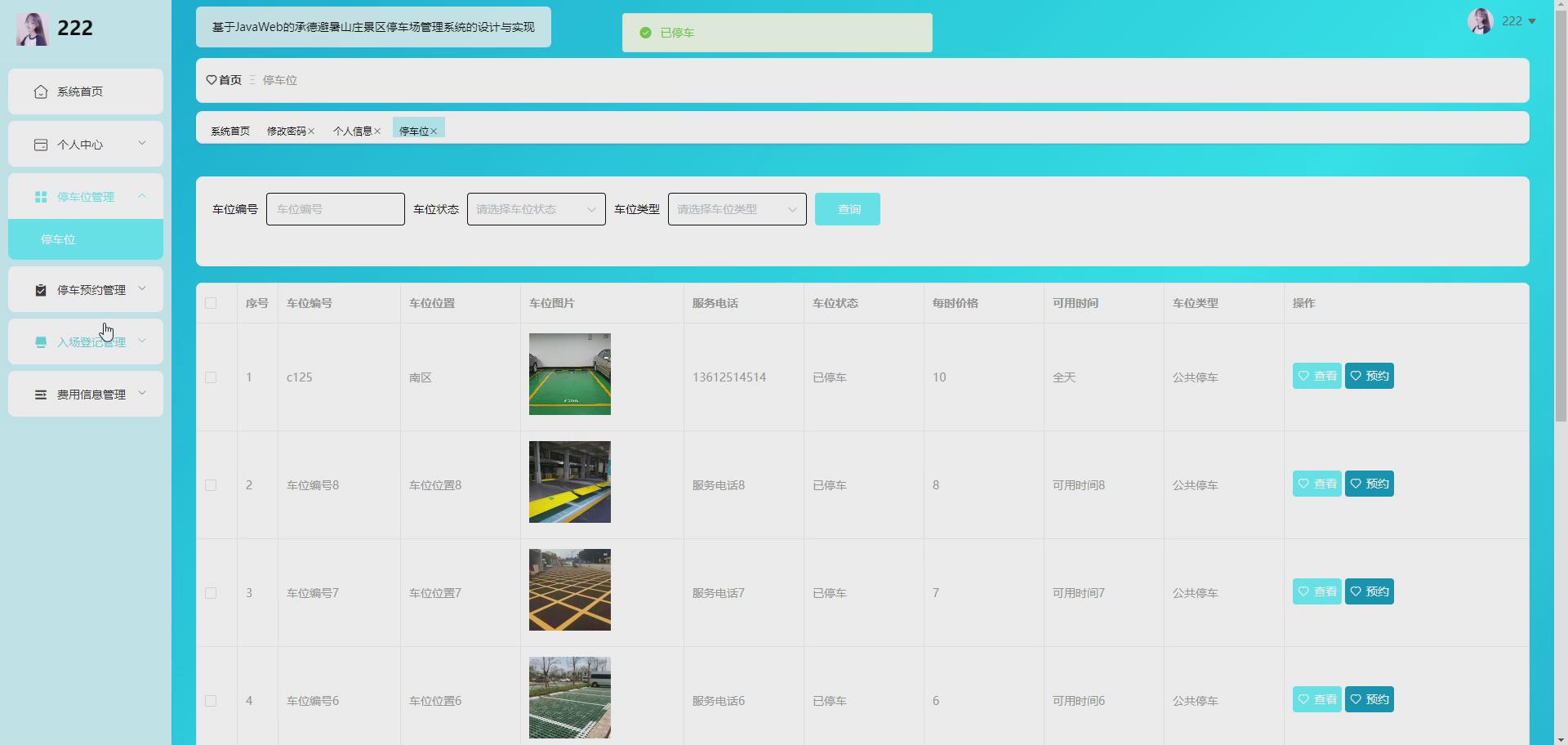This screenshot has height=745, width=1568.
Task: Expand the 入场登记管理 chevron
Action: 142,341
